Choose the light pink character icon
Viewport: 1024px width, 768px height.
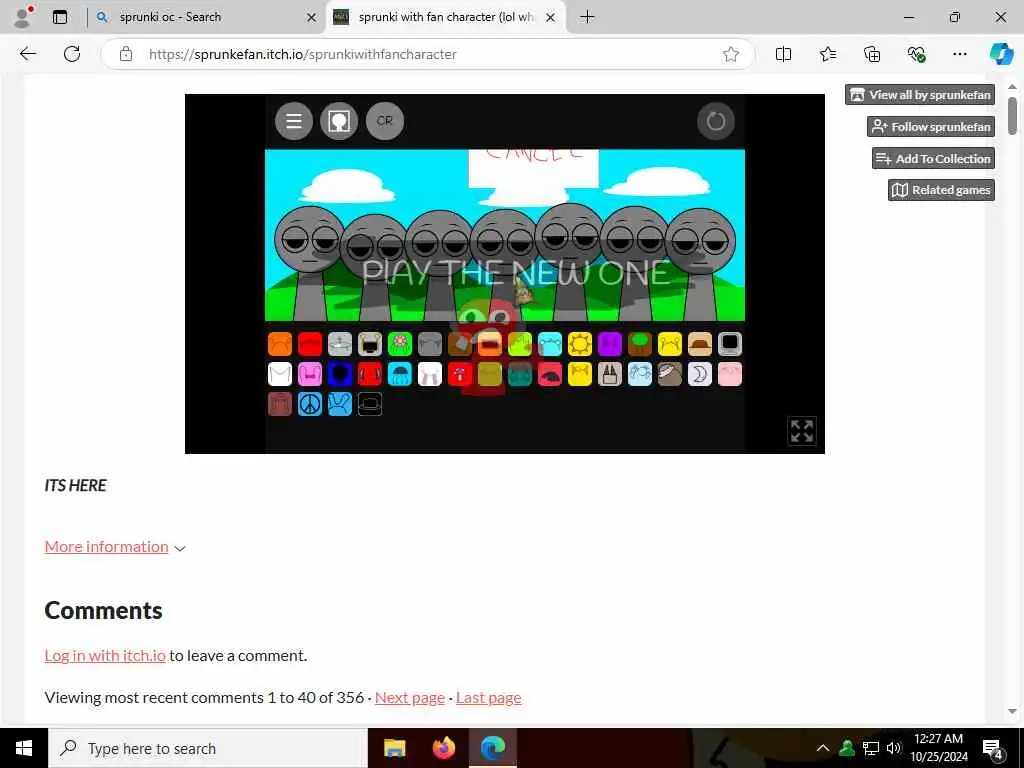pyautogui.click(x=729, y=374)
